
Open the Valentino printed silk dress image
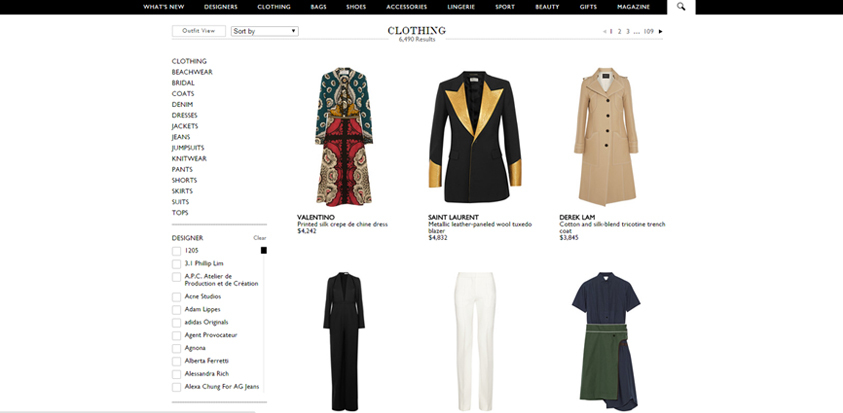coord(343,137)
